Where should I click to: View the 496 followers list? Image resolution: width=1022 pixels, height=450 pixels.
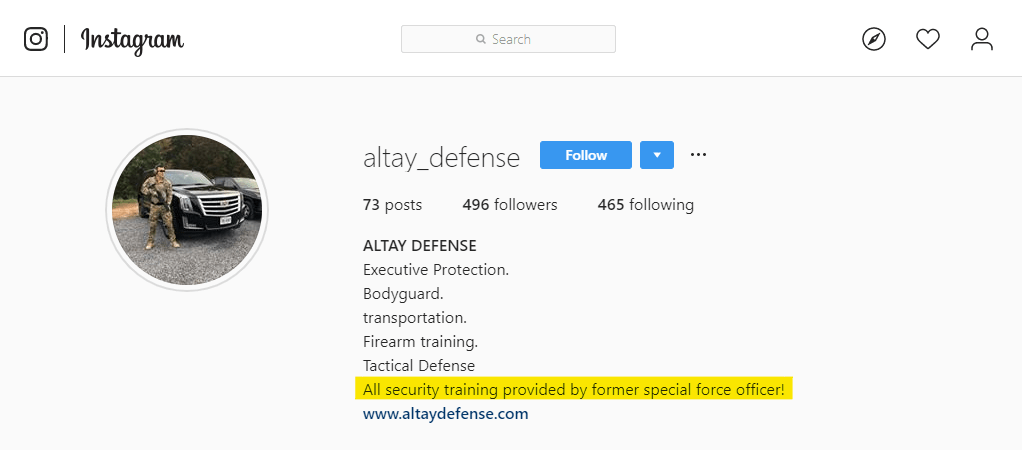coord(510,205)
